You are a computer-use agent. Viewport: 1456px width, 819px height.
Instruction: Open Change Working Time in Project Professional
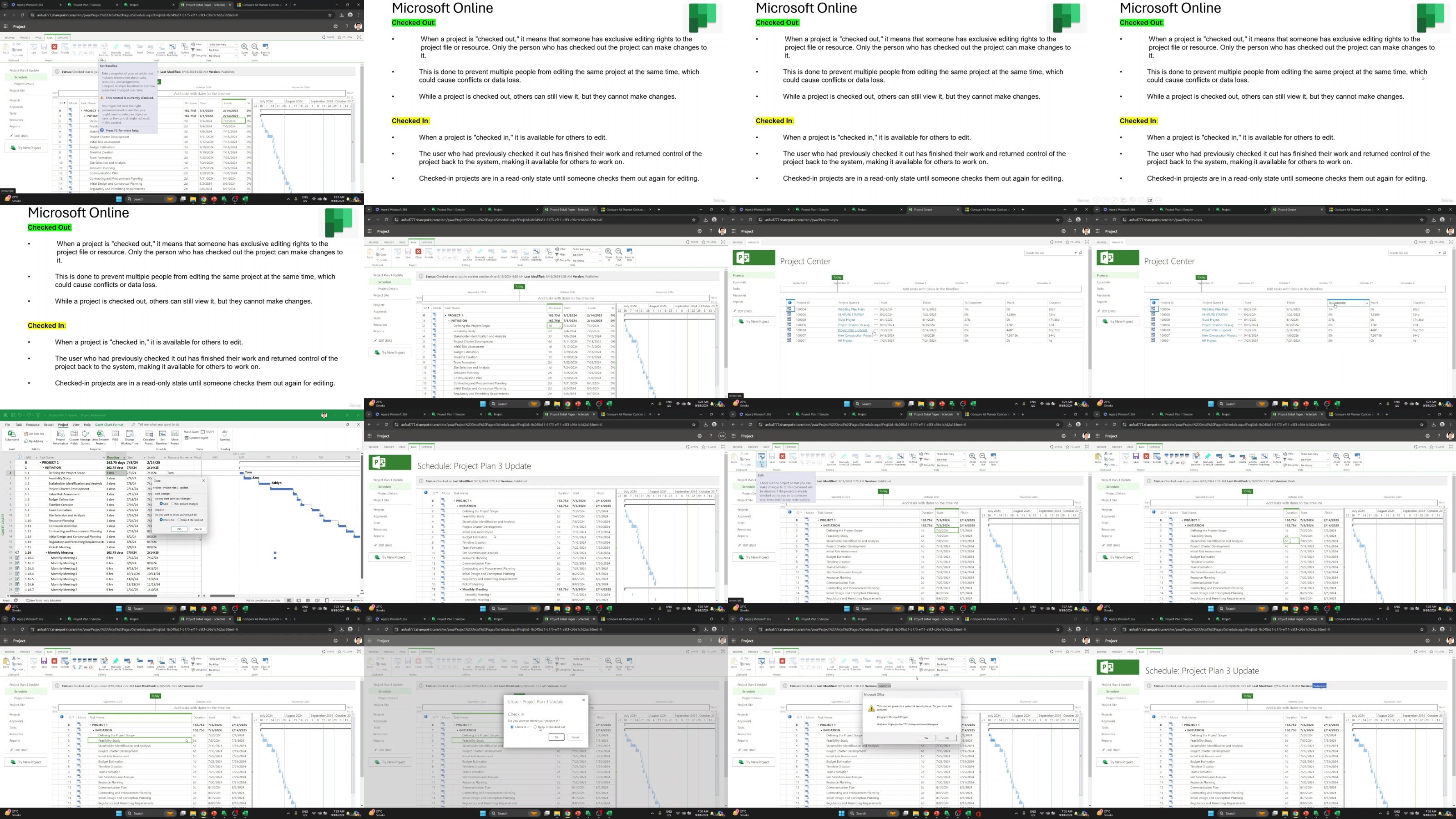pyautogui.click(x=129, y=437)
